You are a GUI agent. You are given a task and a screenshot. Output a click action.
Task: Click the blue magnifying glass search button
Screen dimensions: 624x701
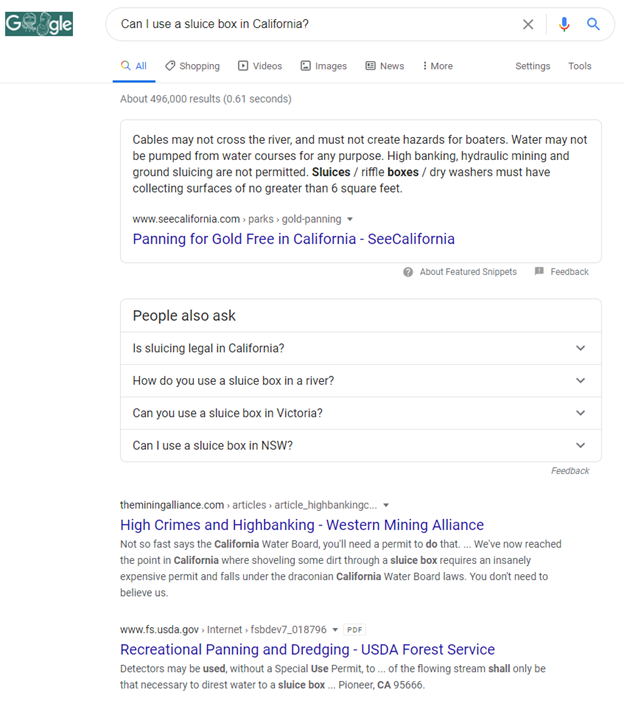pyautogui.click(x=593, y=24)
